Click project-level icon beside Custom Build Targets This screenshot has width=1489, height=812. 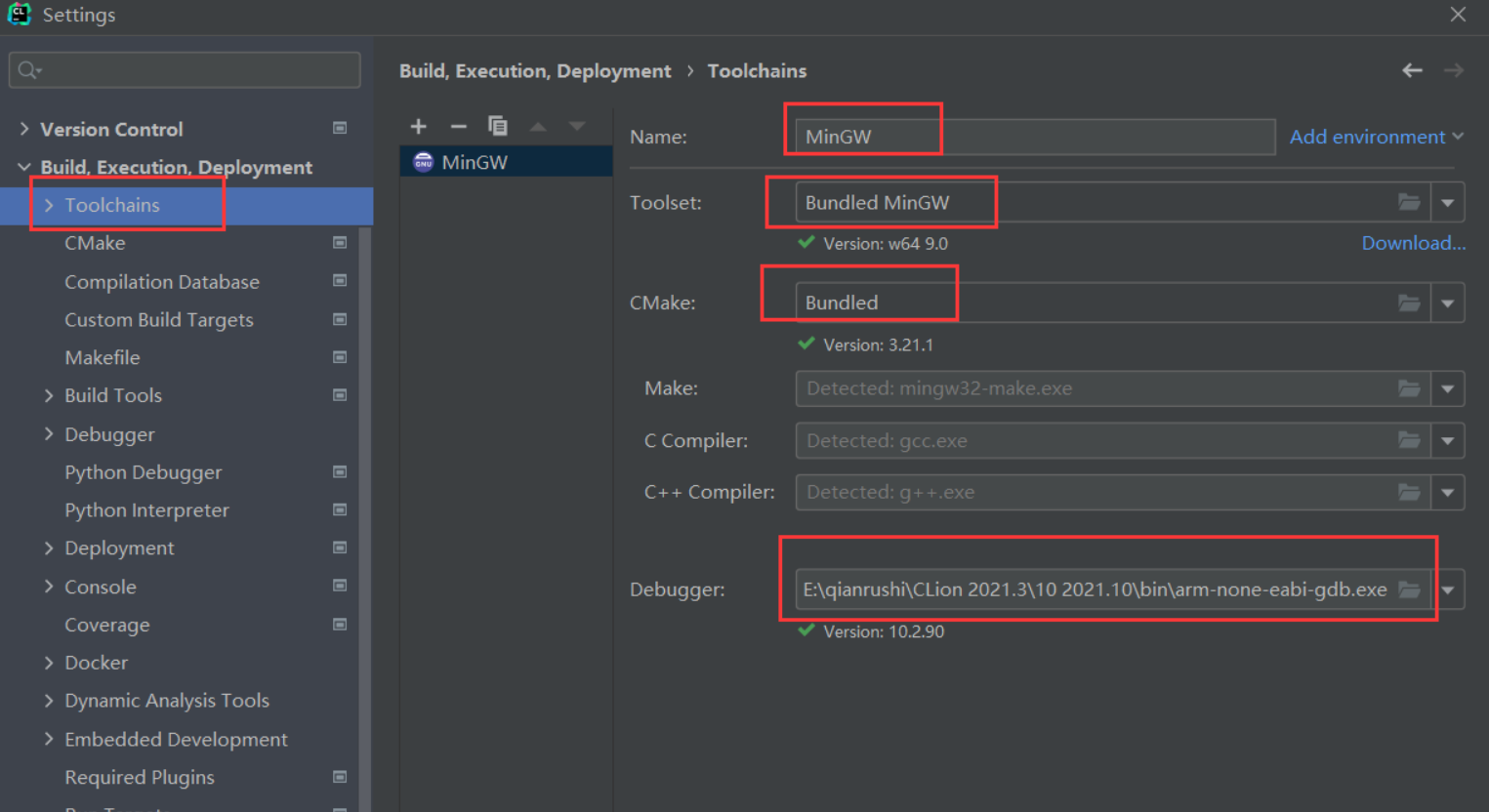point(340,319)
